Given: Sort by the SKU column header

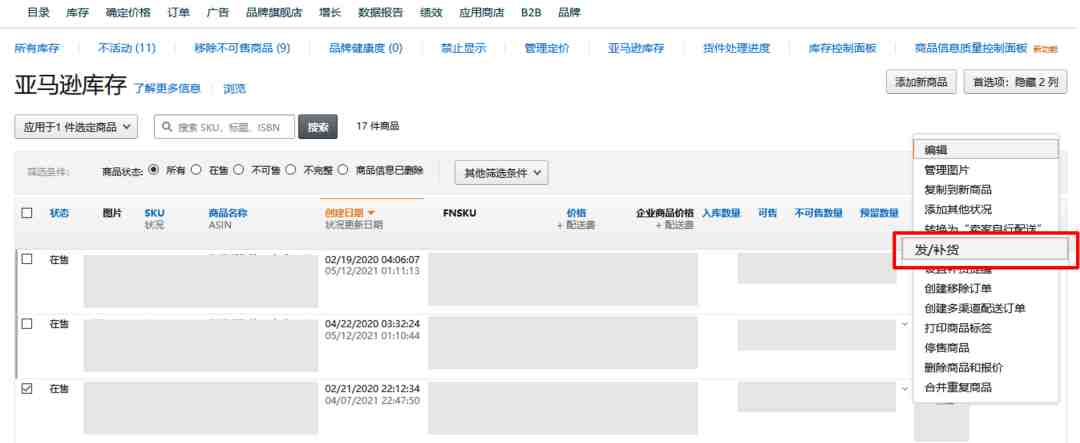Looking at the screenshot, I should [154, 213].
